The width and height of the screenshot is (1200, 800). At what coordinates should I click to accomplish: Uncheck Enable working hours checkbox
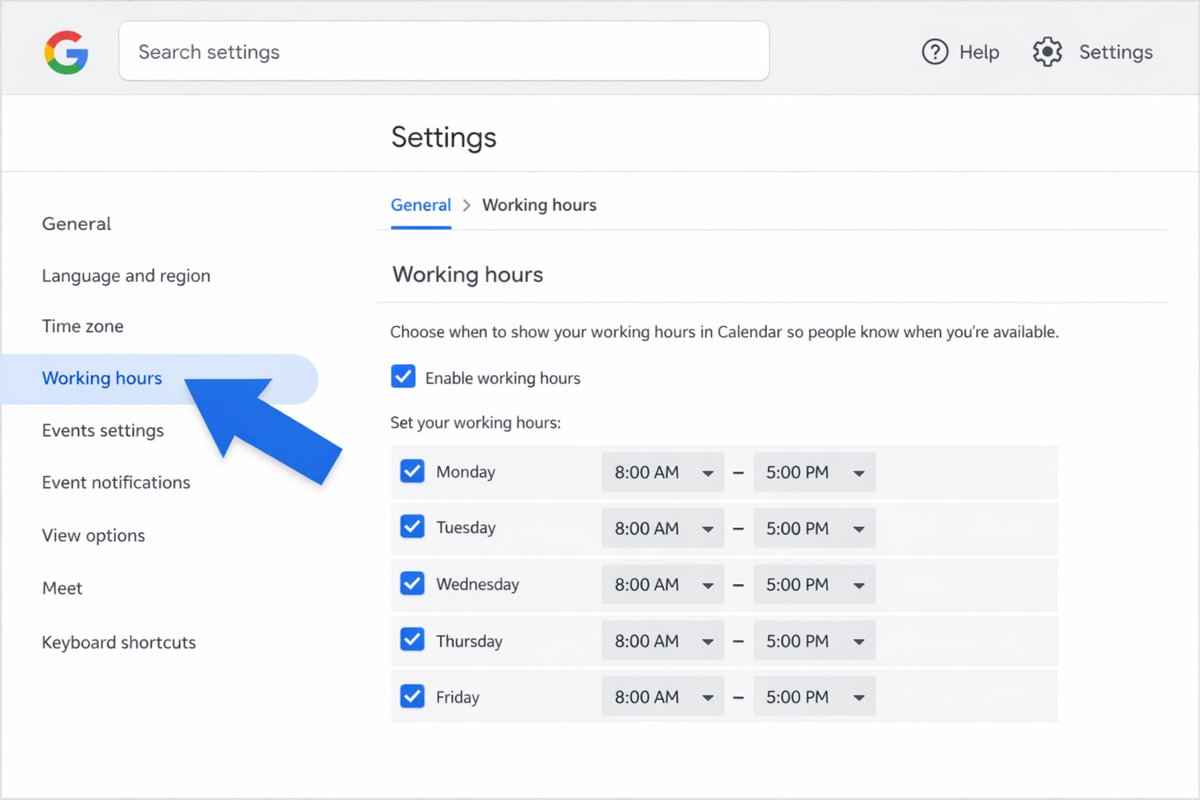coord(403,377)
